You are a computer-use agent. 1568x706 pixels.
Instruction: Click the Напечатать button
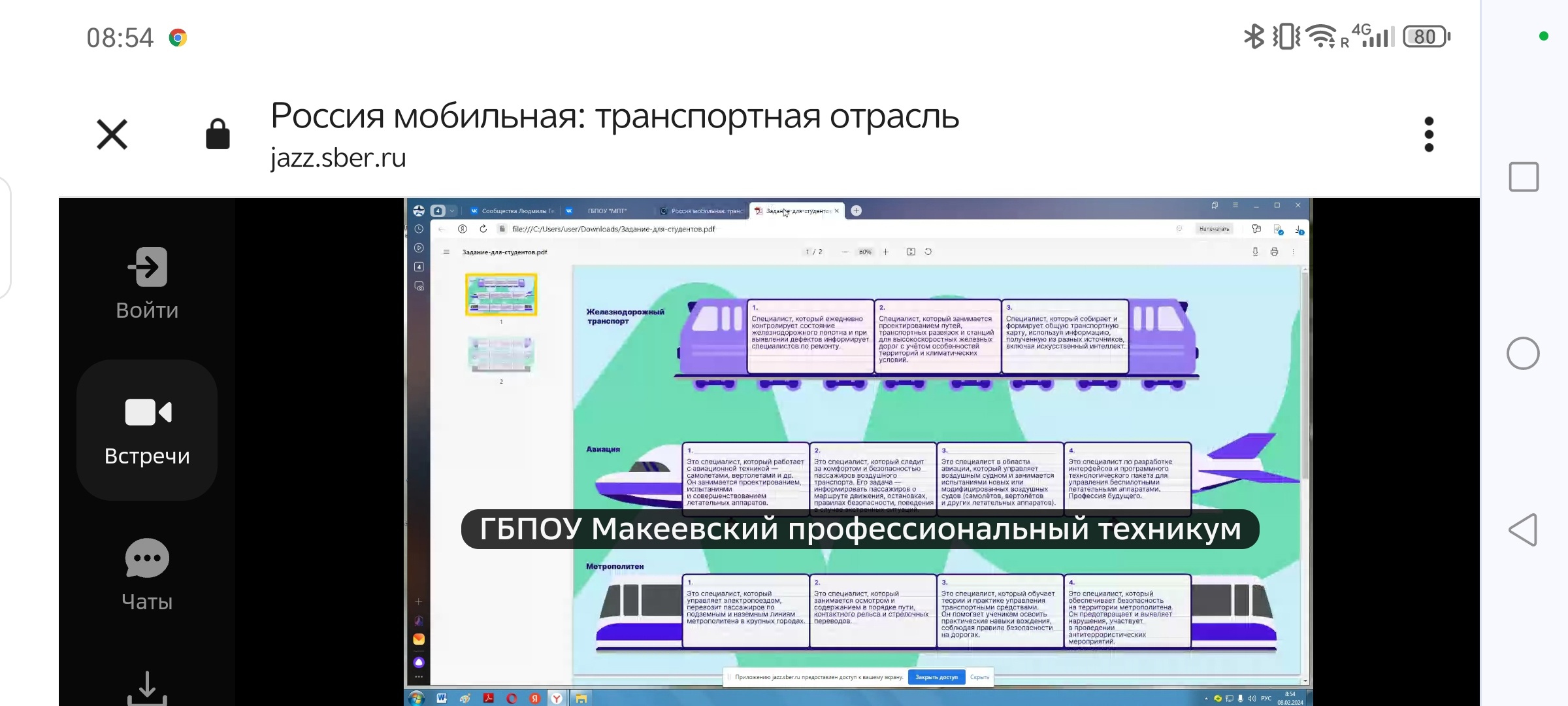pyautogui.click(x=1214, y=229)
